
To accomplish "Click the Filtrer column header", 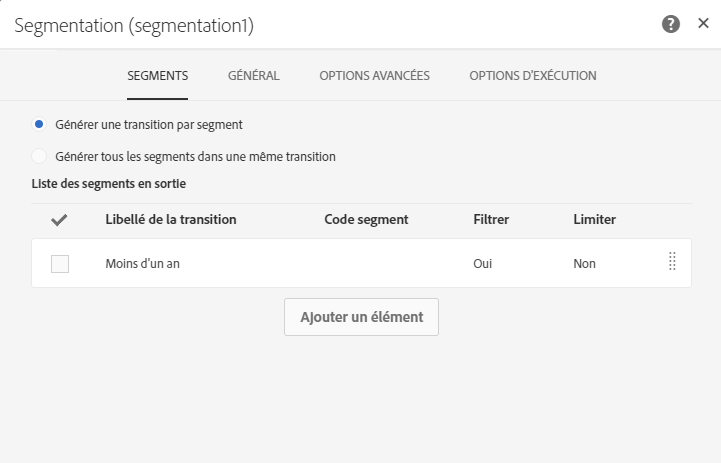I will pos(492,220).
